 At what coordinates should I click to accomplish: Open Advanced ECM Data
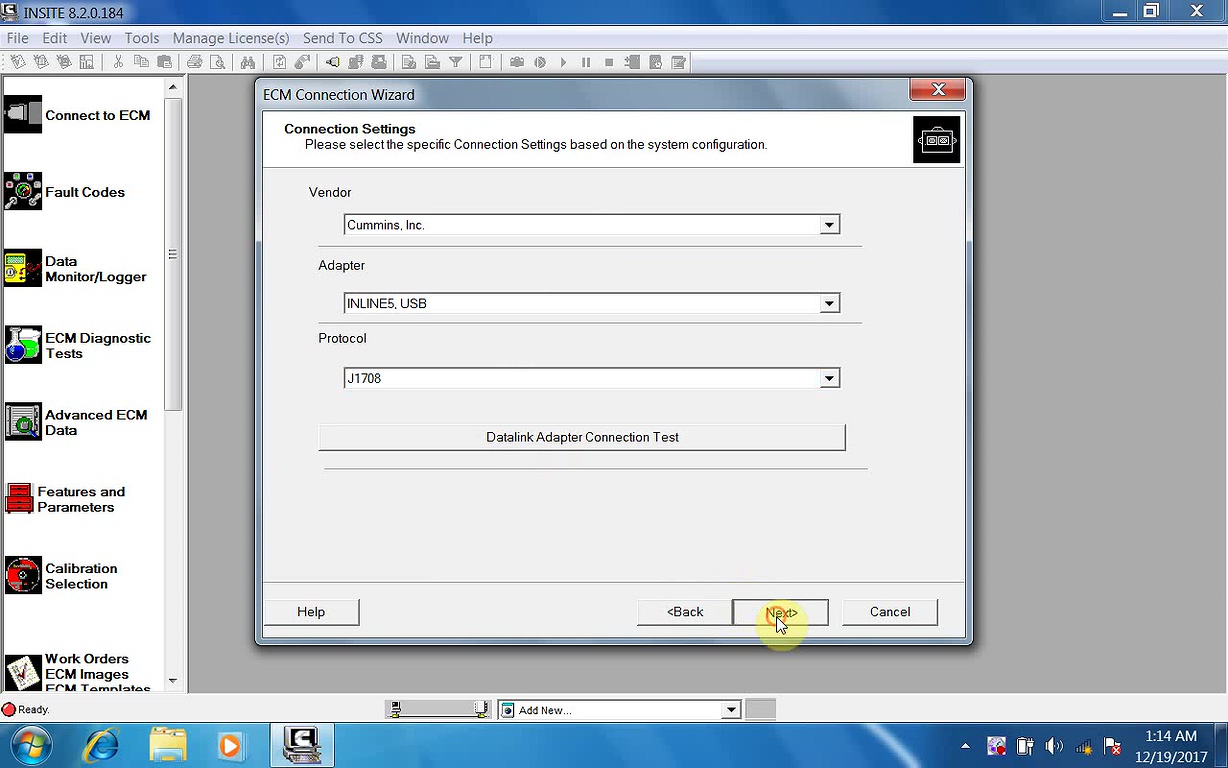76,423
